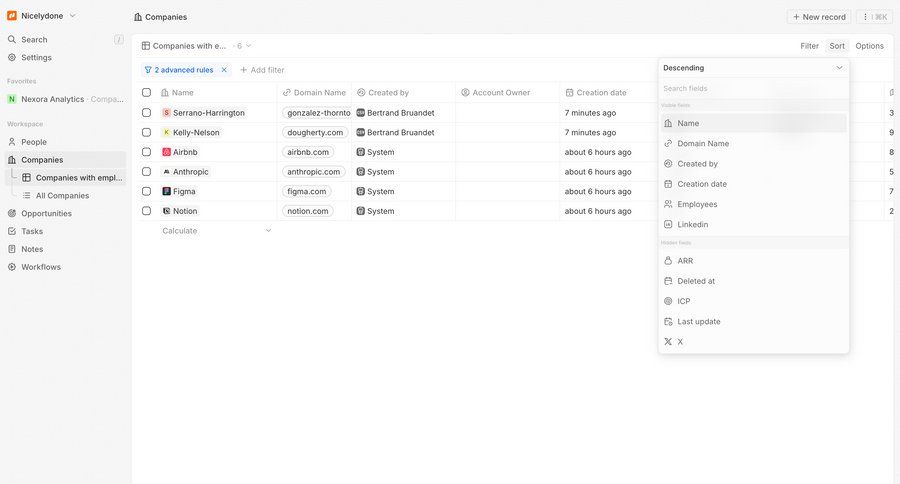The height and width of the screenshot is (484, 900).
Task: Click Add filter
Action: pyautogui.click(x=262, y=70)
